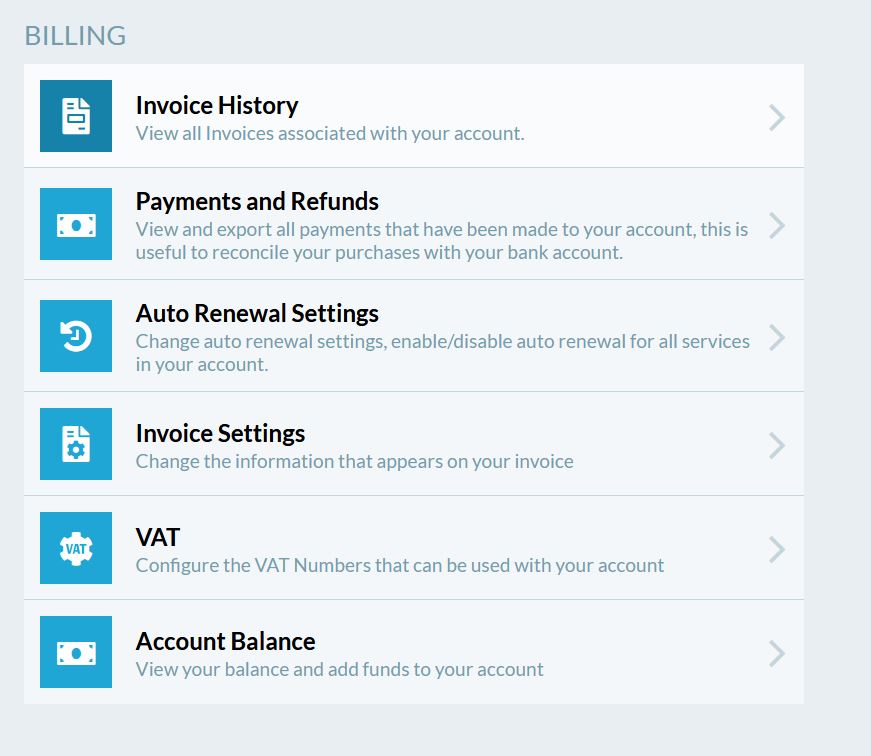The height and width of the screenshot is (756, 871).
Task: Click the Payments and Refunds cash icon
Action: pos(76,224)
